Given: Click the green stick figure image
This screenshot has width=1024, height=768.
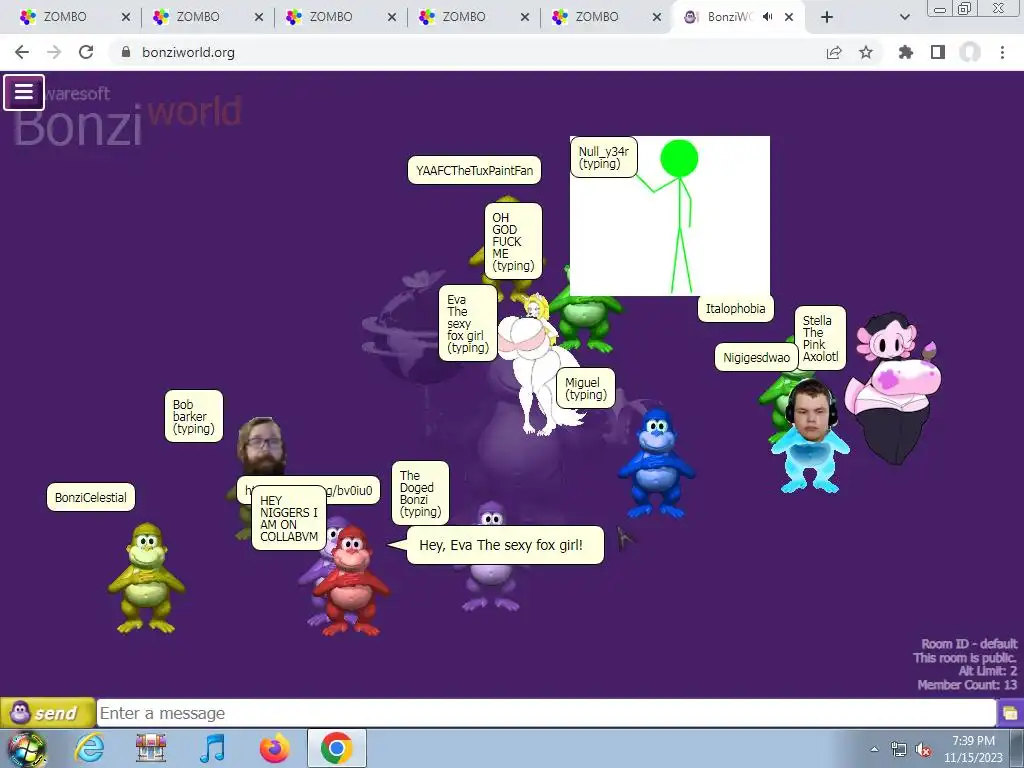Looking at the screenshot, I should tap(670, 216).
